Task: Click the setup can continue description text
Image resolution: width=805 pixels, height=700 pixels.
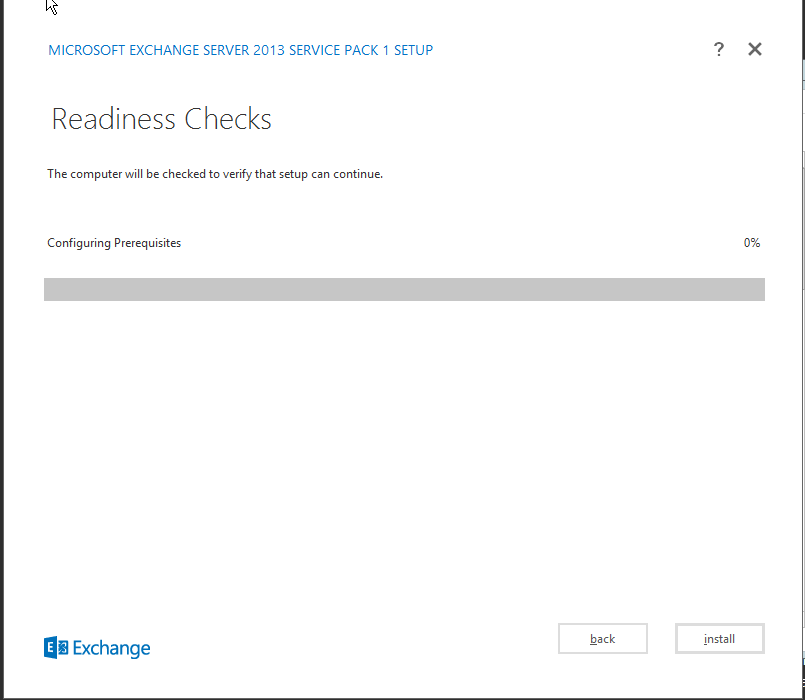Action: (x=215, y=174)
